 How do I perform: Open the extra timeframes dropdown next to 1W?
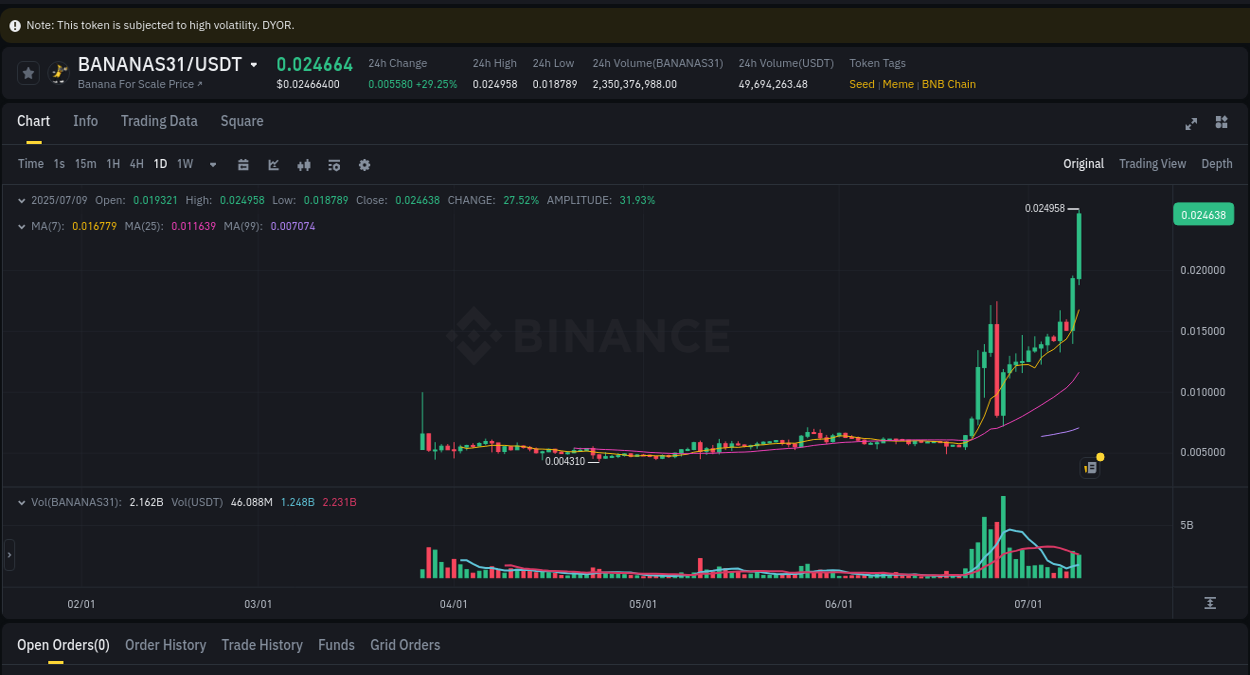[x=212, y=164]
